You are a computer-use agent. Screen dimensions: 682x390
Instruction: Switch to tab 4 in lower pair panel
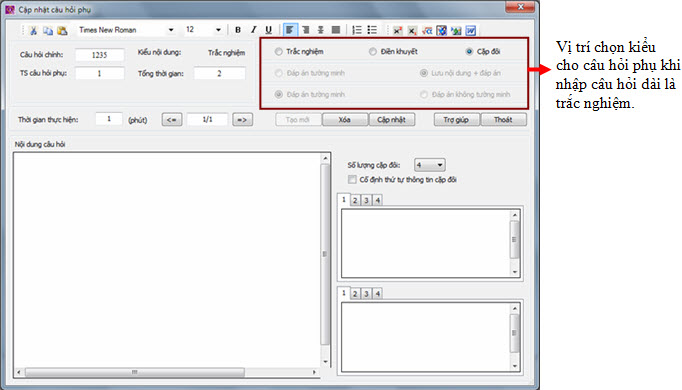click(378, 293)
